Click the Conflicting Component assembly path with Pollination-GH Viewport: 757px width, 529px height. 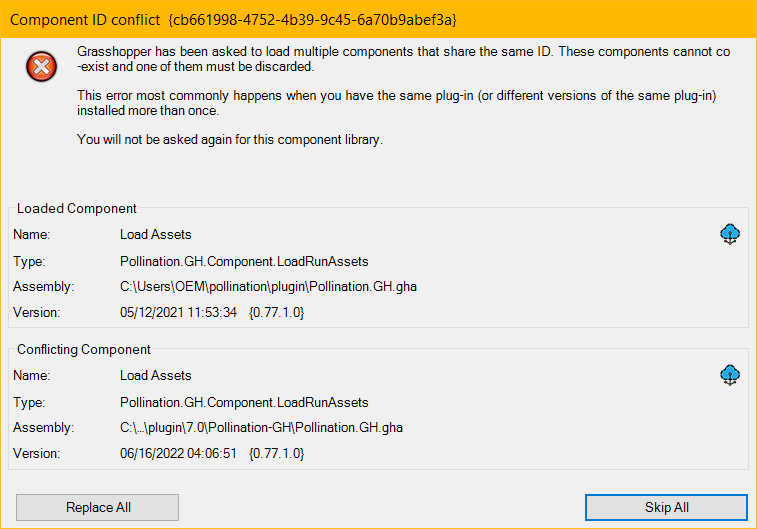point(261,428)
